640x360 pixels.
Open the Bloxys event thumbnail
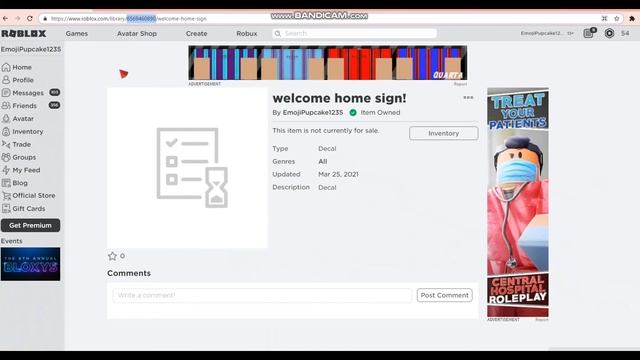tap(31, 264)
